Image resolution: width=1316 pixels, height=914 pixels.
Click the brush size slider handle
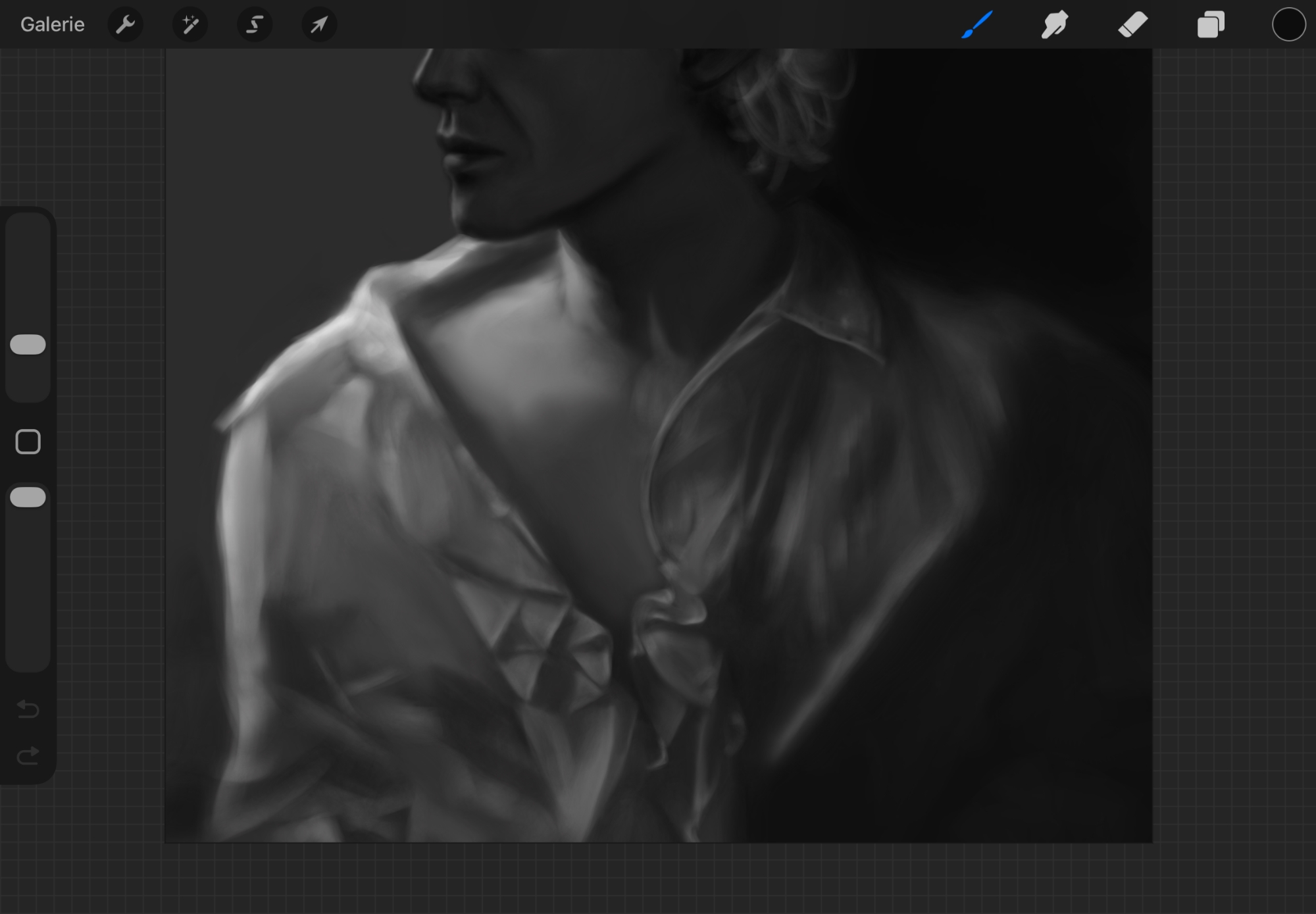pyautogui.click(x=28, y=345)
